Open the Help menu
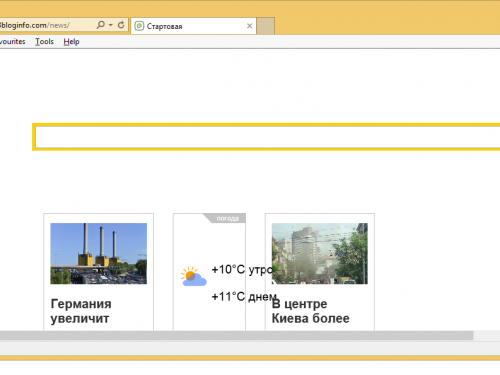 pos(71,42)
